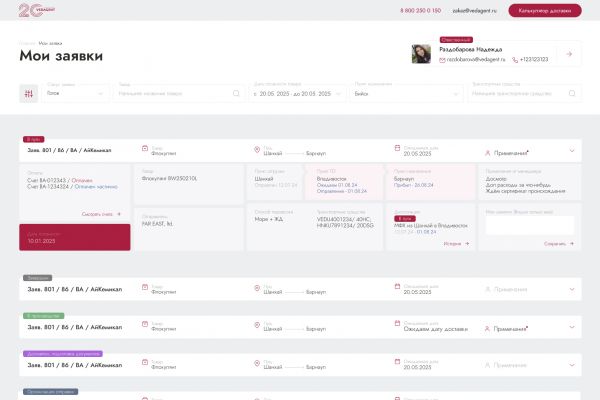Click phone icon beside +123123123
The width and height of the screenshot is (600, 400).
[x=515, y=60]
